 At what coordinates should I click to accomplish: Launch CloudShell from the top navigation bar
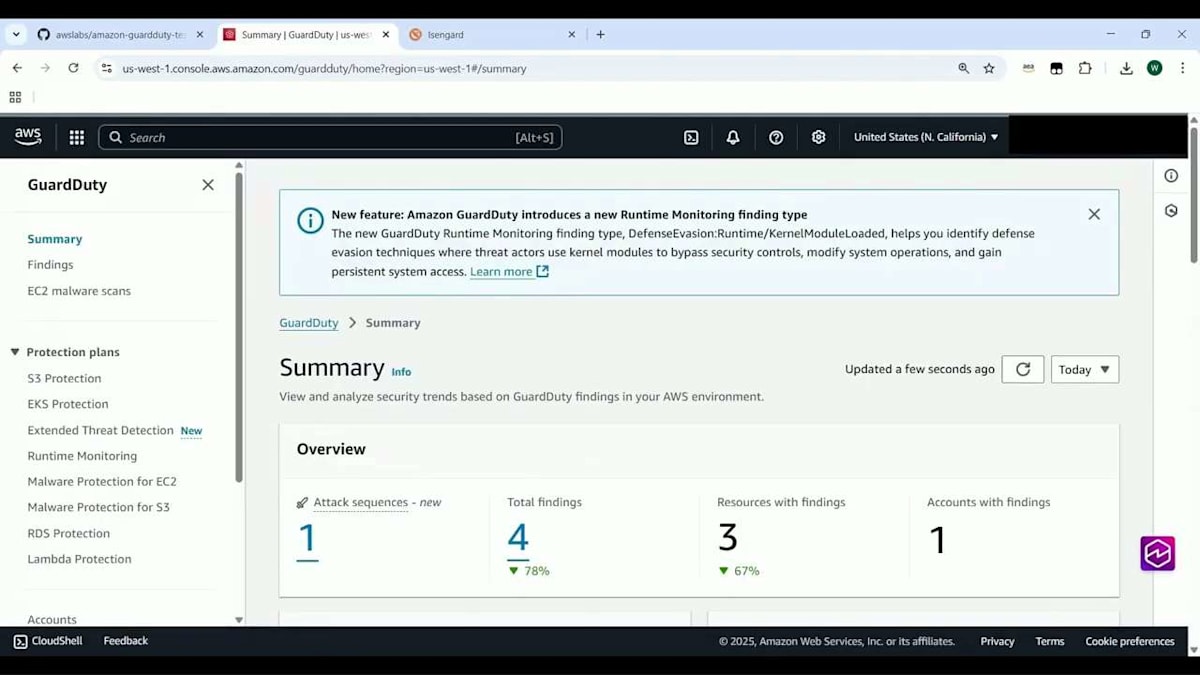(x=691, y=137)
